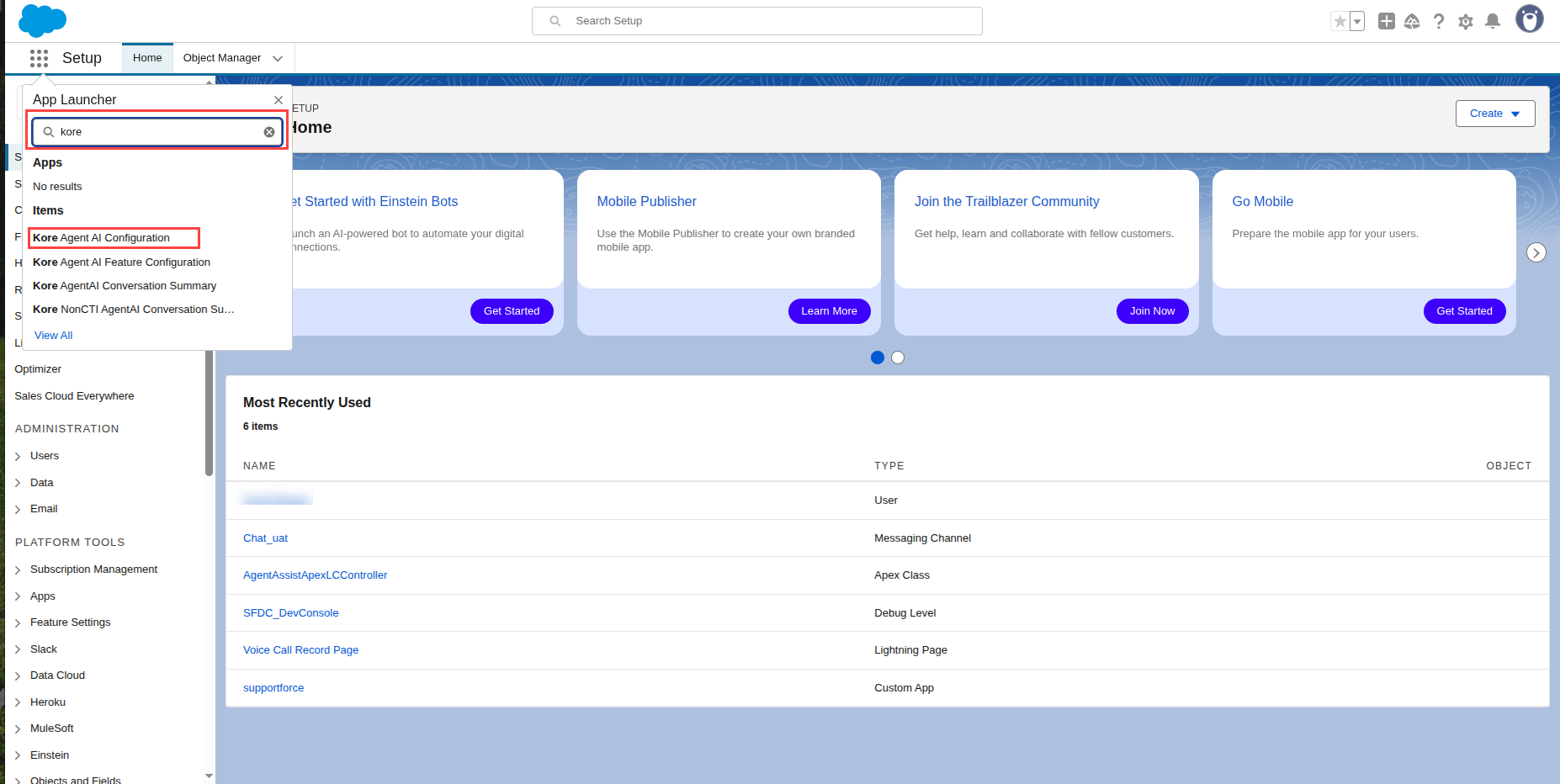Clear the kore search text
Screen dimensions: 1560x784
coord(269,132)
